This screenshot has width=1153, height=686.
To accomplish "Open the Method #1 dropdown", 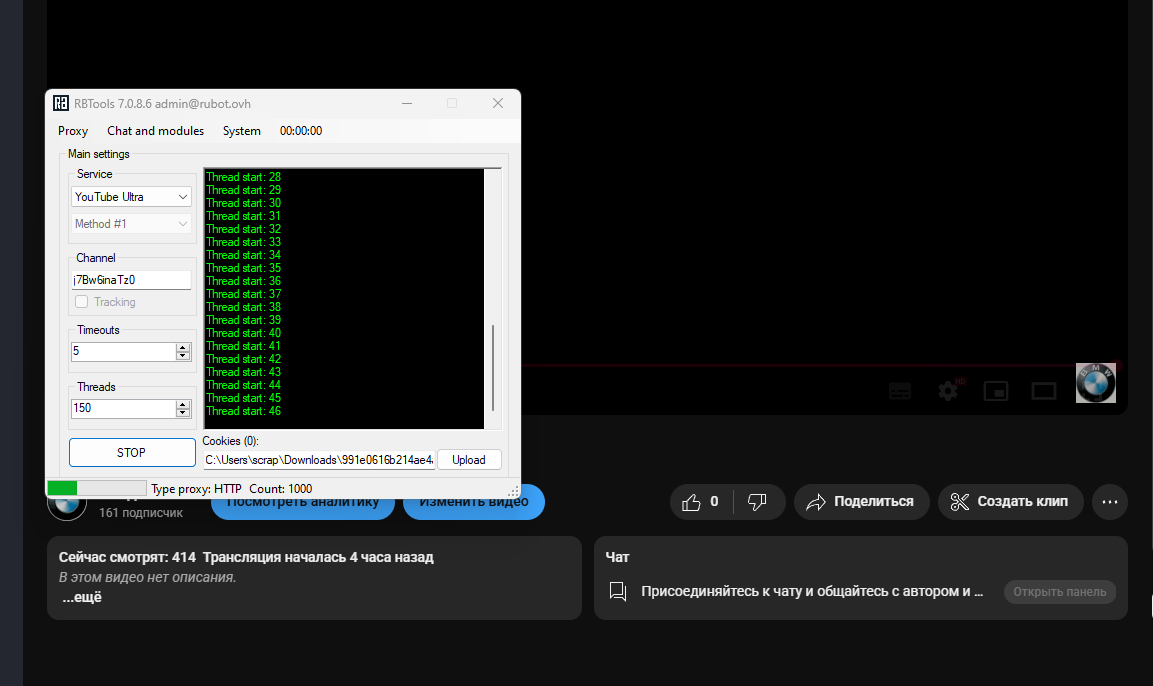I will point(132,224).
